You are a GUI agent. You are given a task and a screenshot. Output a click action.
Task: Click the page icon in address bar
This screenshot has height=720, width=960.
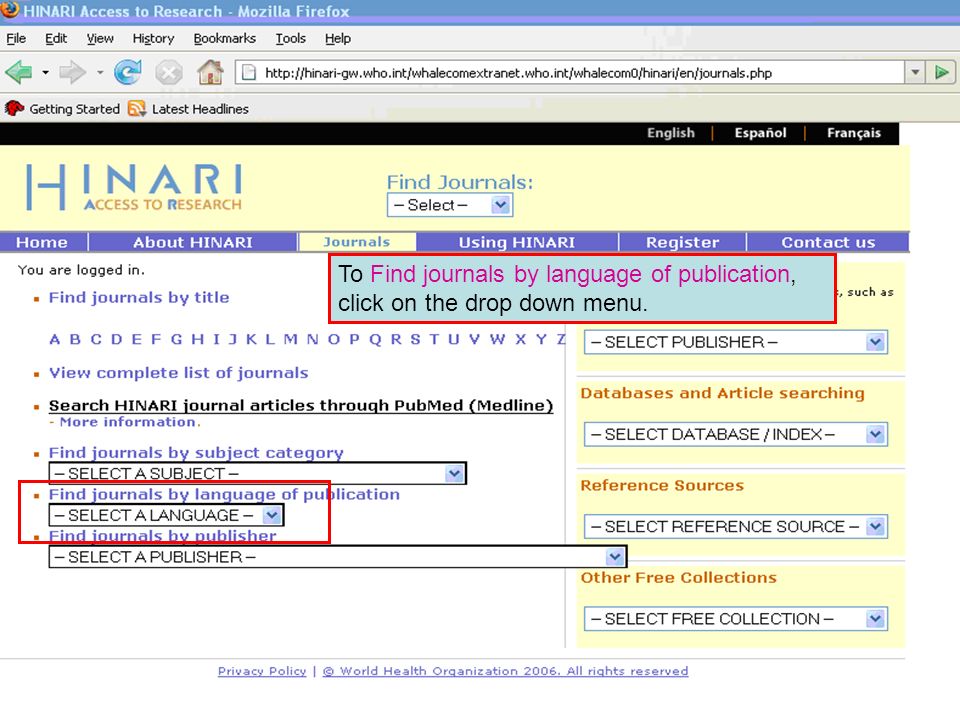[249, 73]
